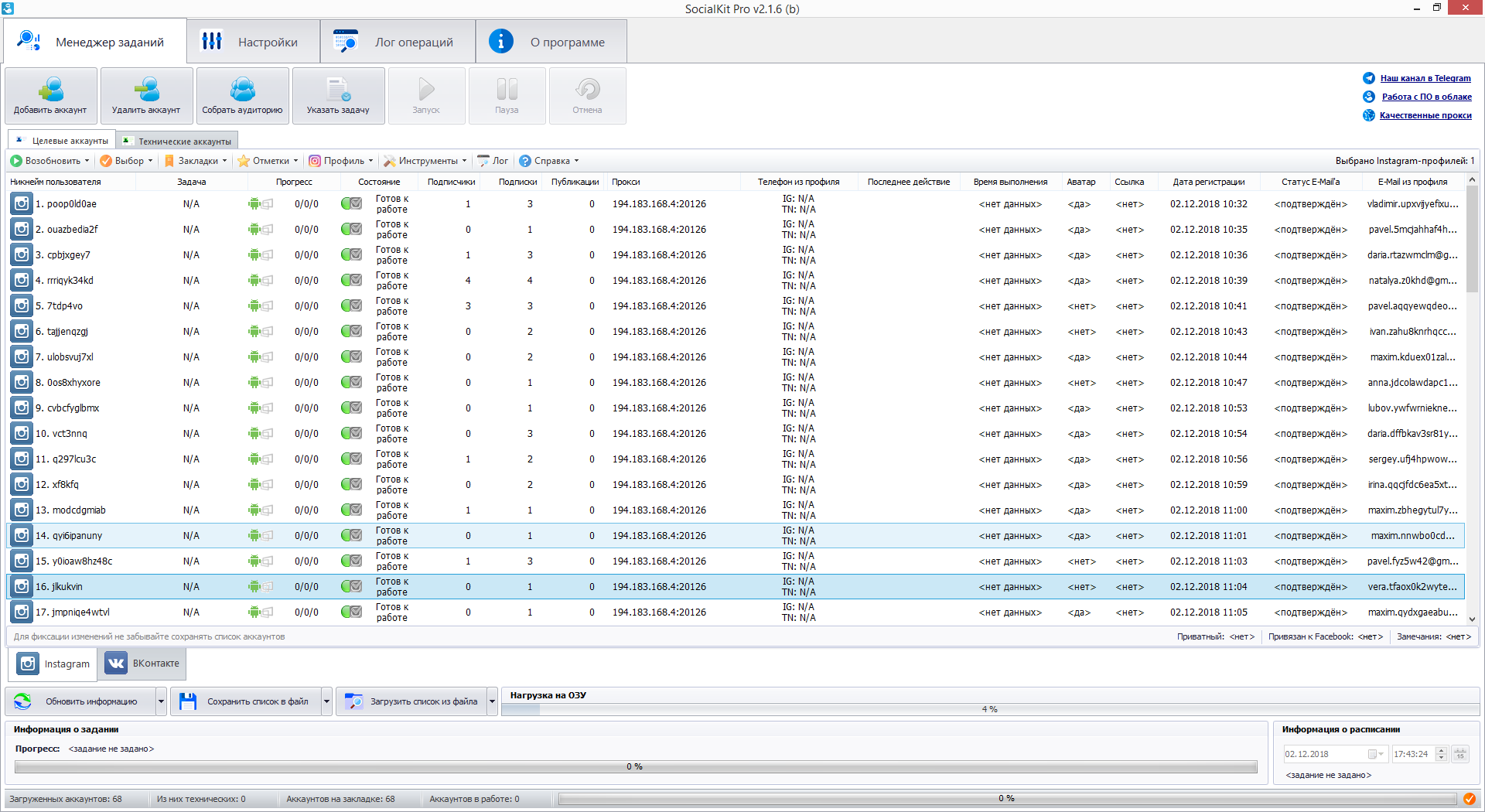Switch to the Лог операций tab

[x=398, y=42]
